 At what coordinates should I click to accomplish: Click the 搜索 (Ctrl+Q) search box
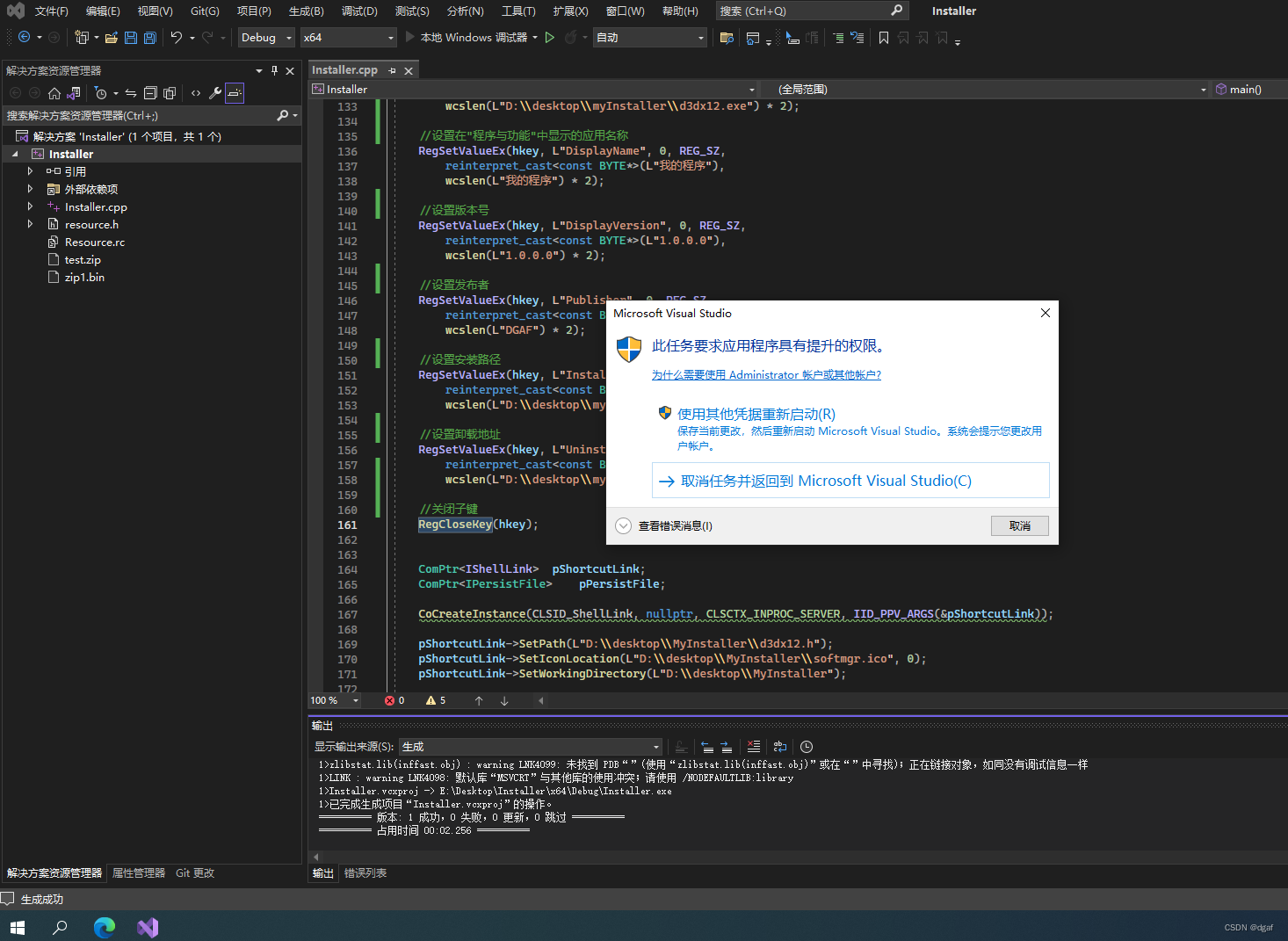point(811,11)
